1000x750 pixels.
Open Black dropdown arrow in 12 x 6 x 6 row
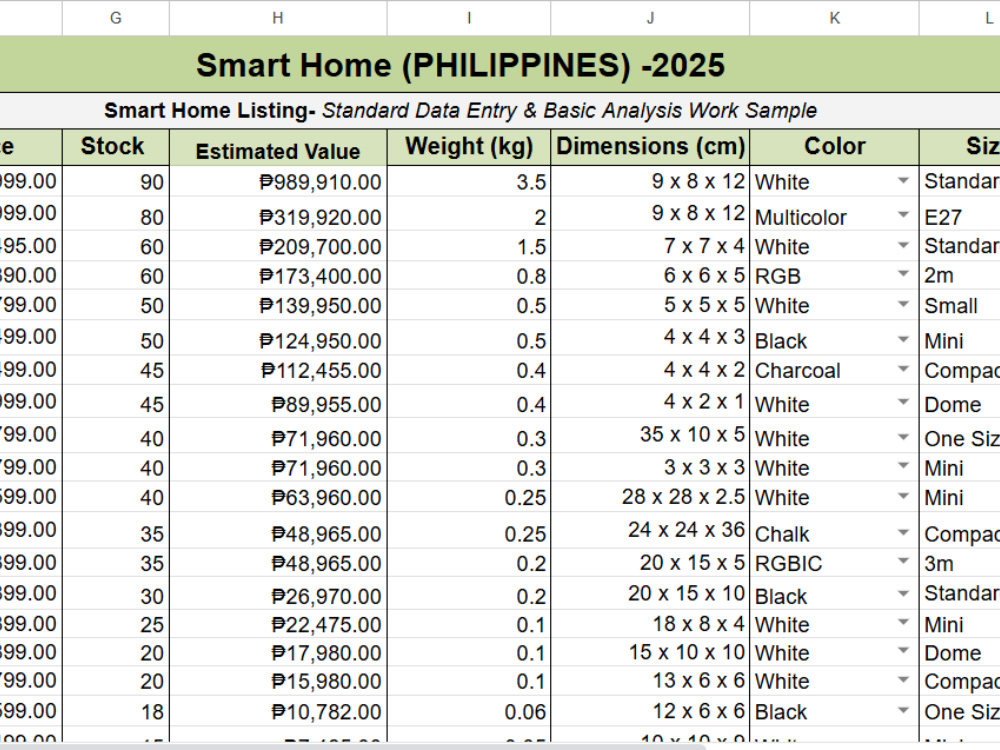tap(903, 709)
